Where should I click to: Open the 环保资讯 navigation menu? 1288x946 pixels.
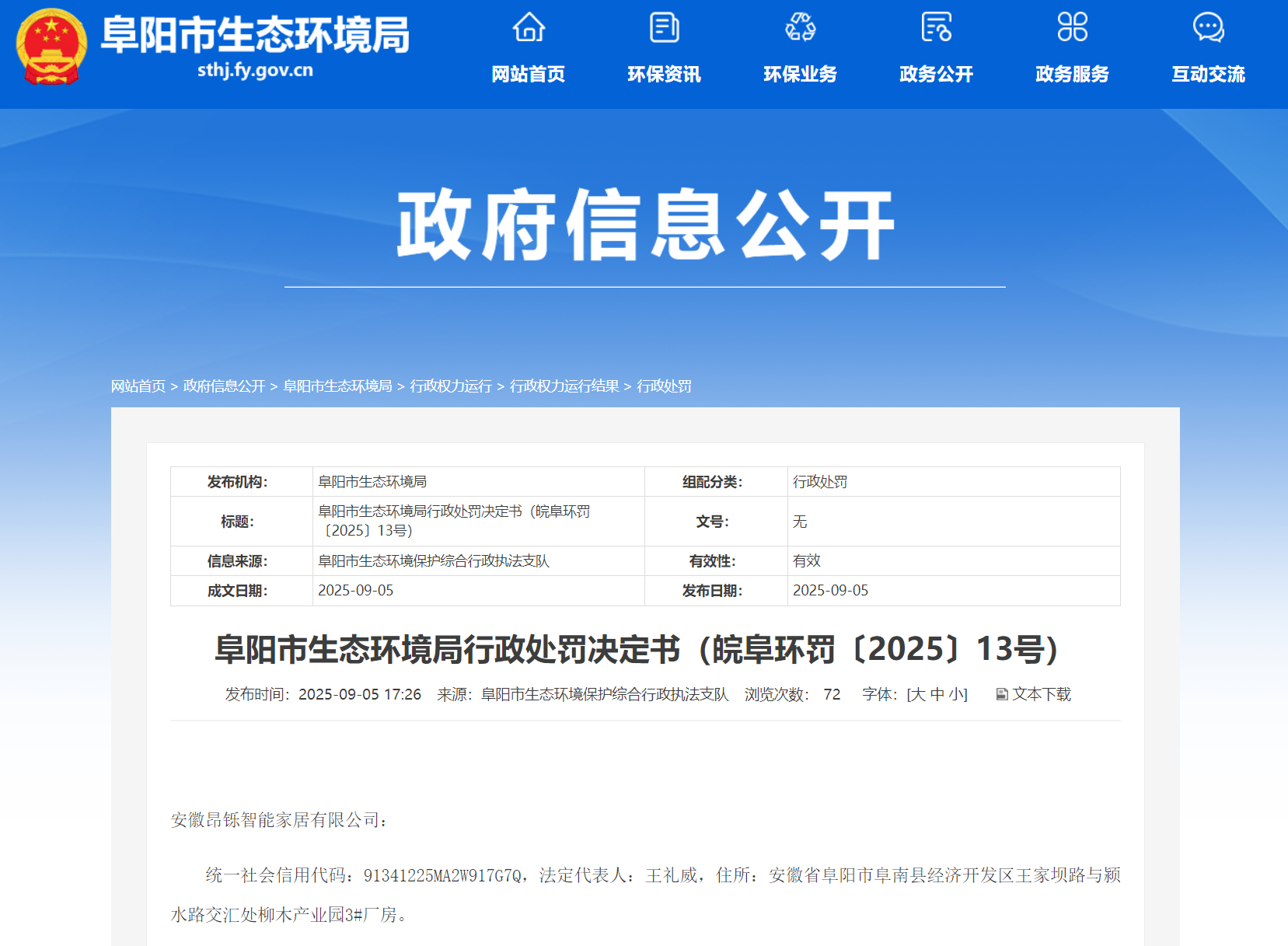tap(665, 74)
